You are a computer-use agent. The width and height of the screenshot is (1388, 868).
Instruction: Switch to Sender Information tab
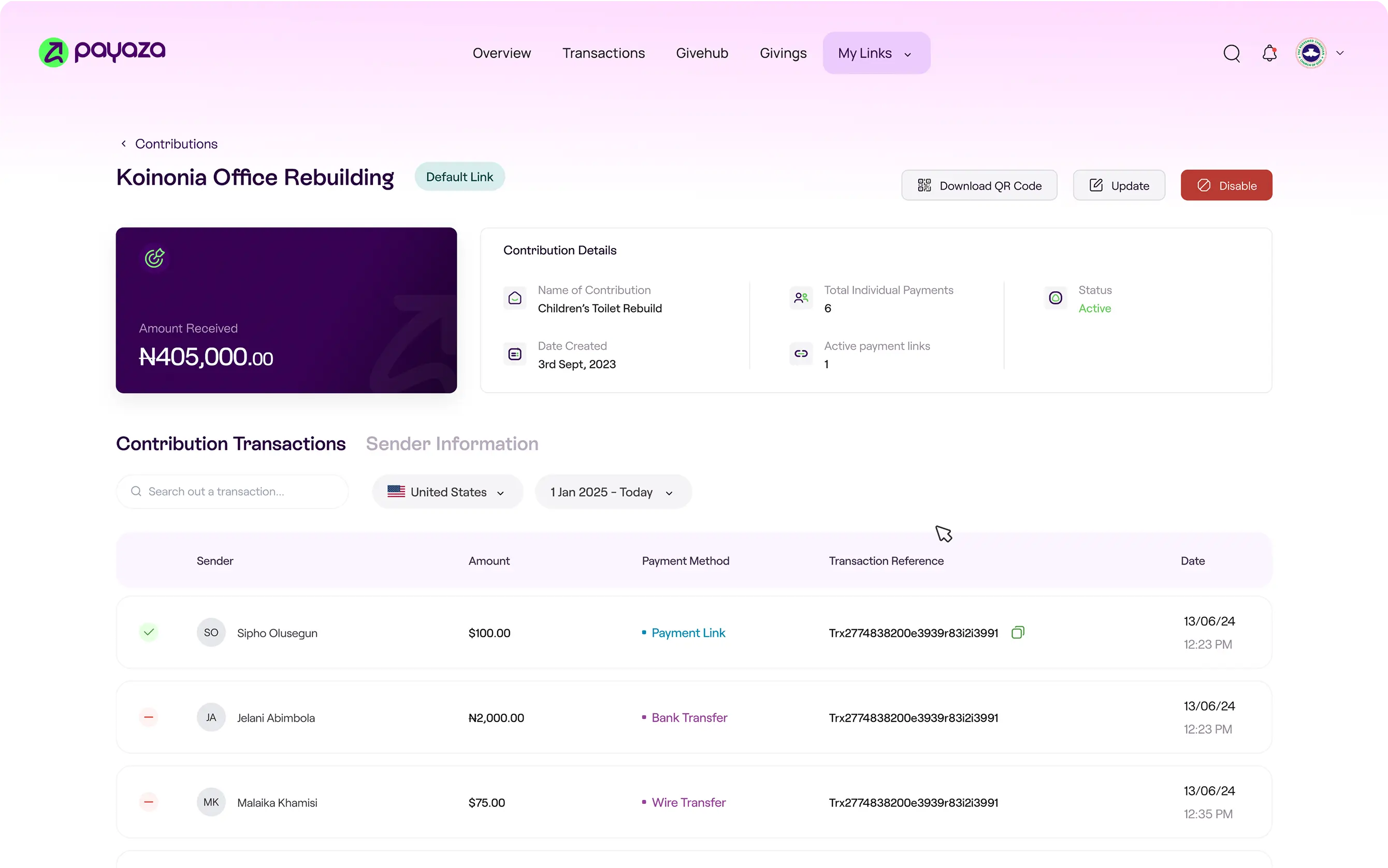[452, 444]
